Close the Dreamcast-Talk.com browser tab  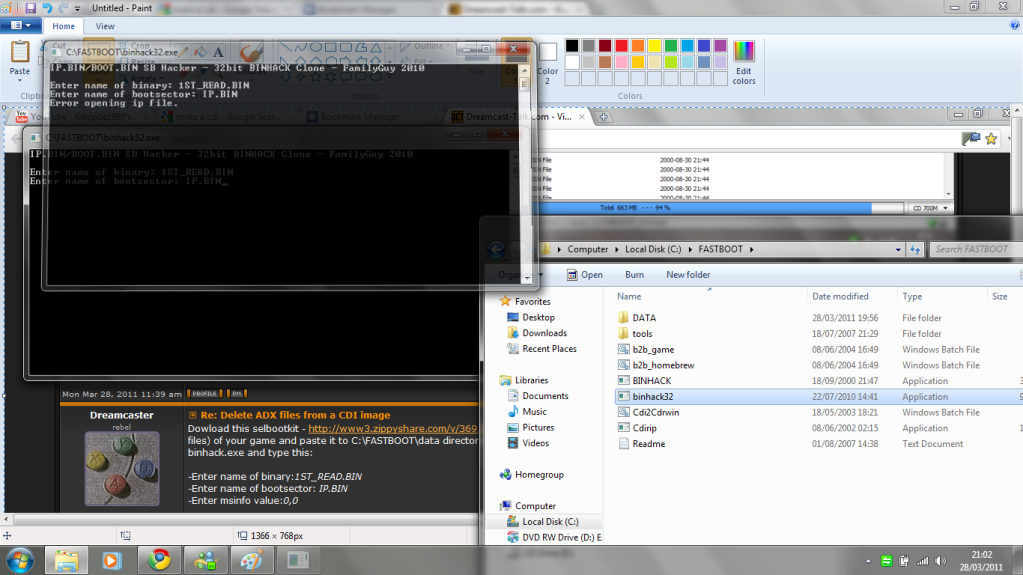tap(582, 117)
